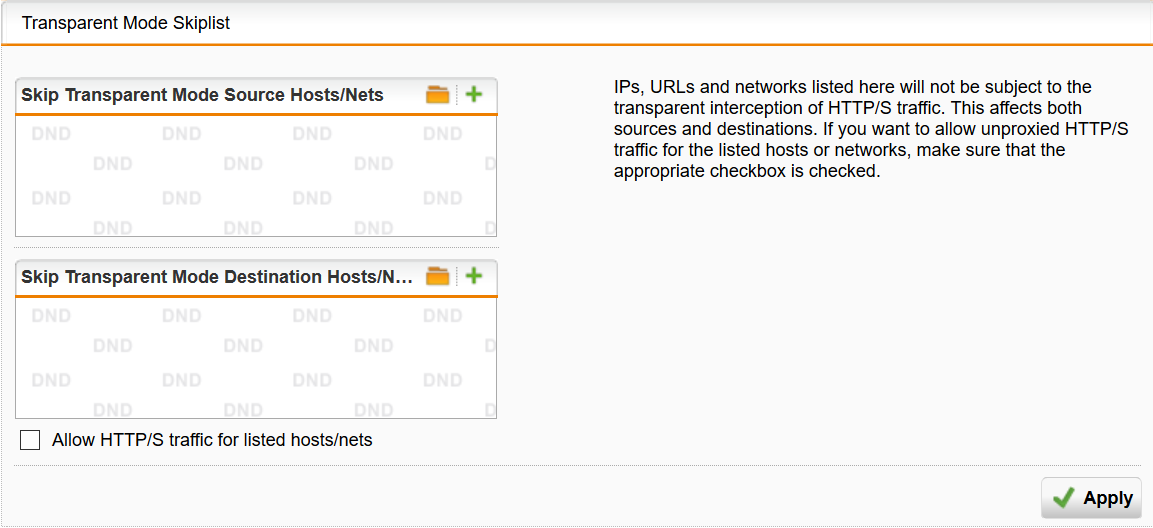Click the dotted line above Apply
Screen dimensions: 1153x528
[x=578, y=465]
